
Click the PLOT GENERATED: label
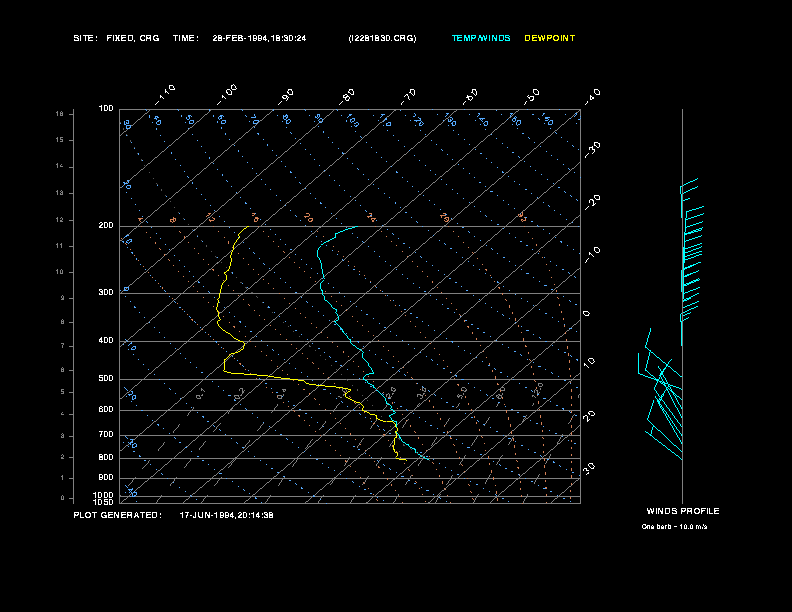point(118,515)
